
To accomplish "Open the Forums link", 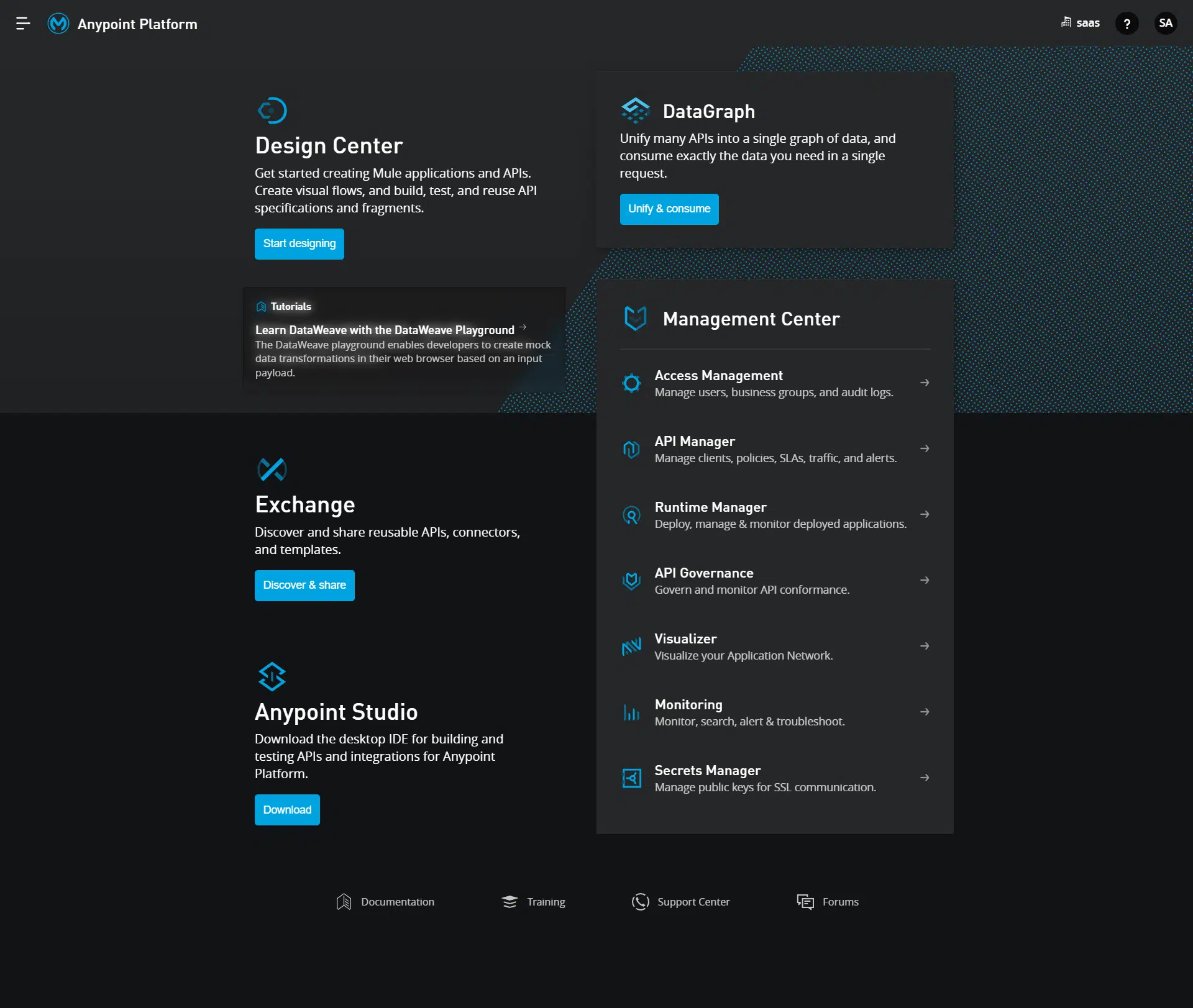I will click(828, 901).
